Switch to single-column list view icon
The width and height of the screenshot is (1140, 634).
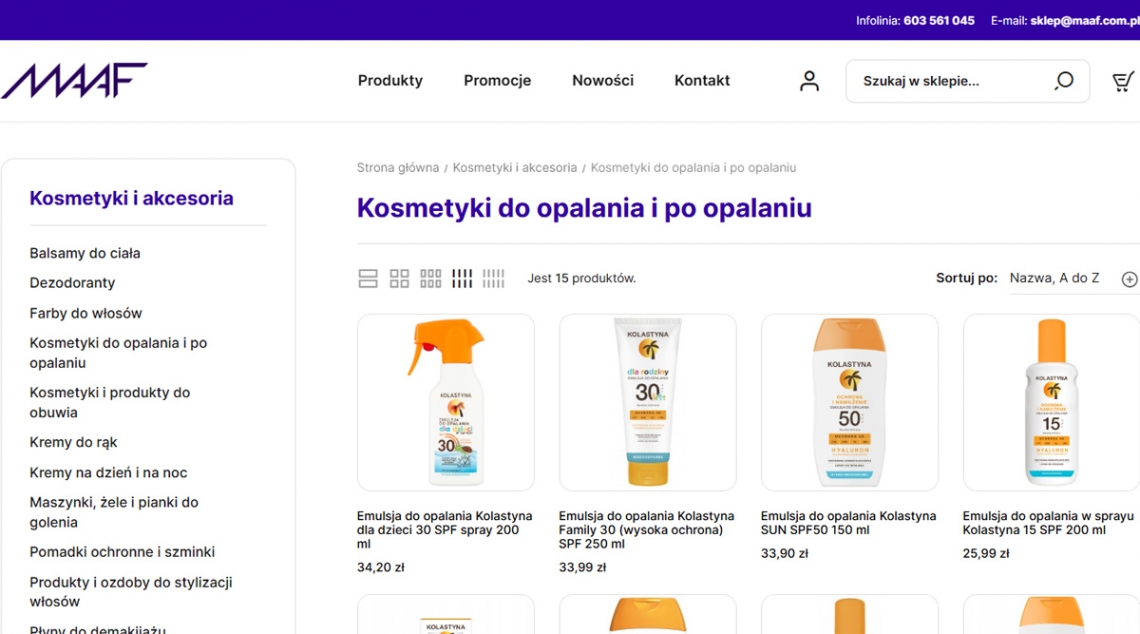368,279
